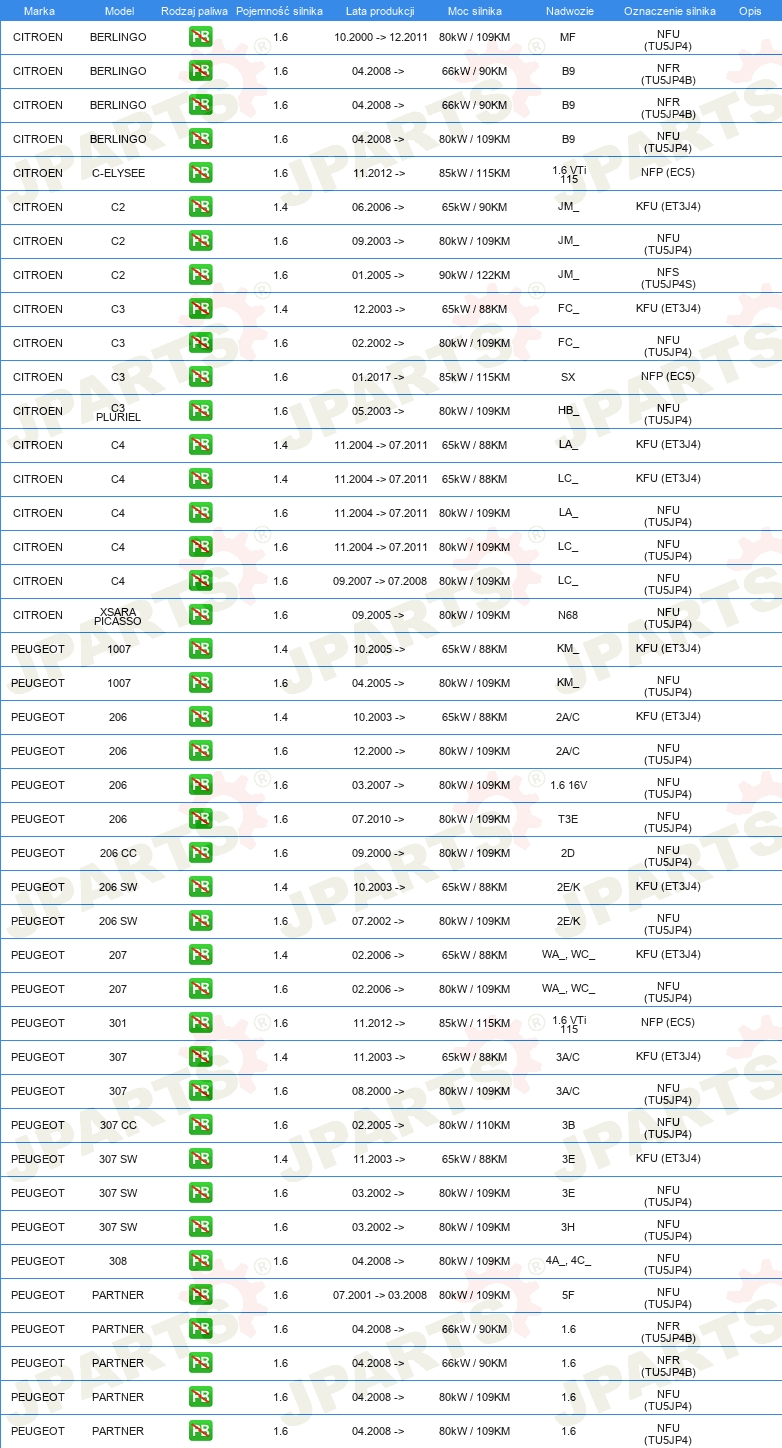
Task: Select the C3 PLURIEL model cell
Action: (x=118, y=412)
